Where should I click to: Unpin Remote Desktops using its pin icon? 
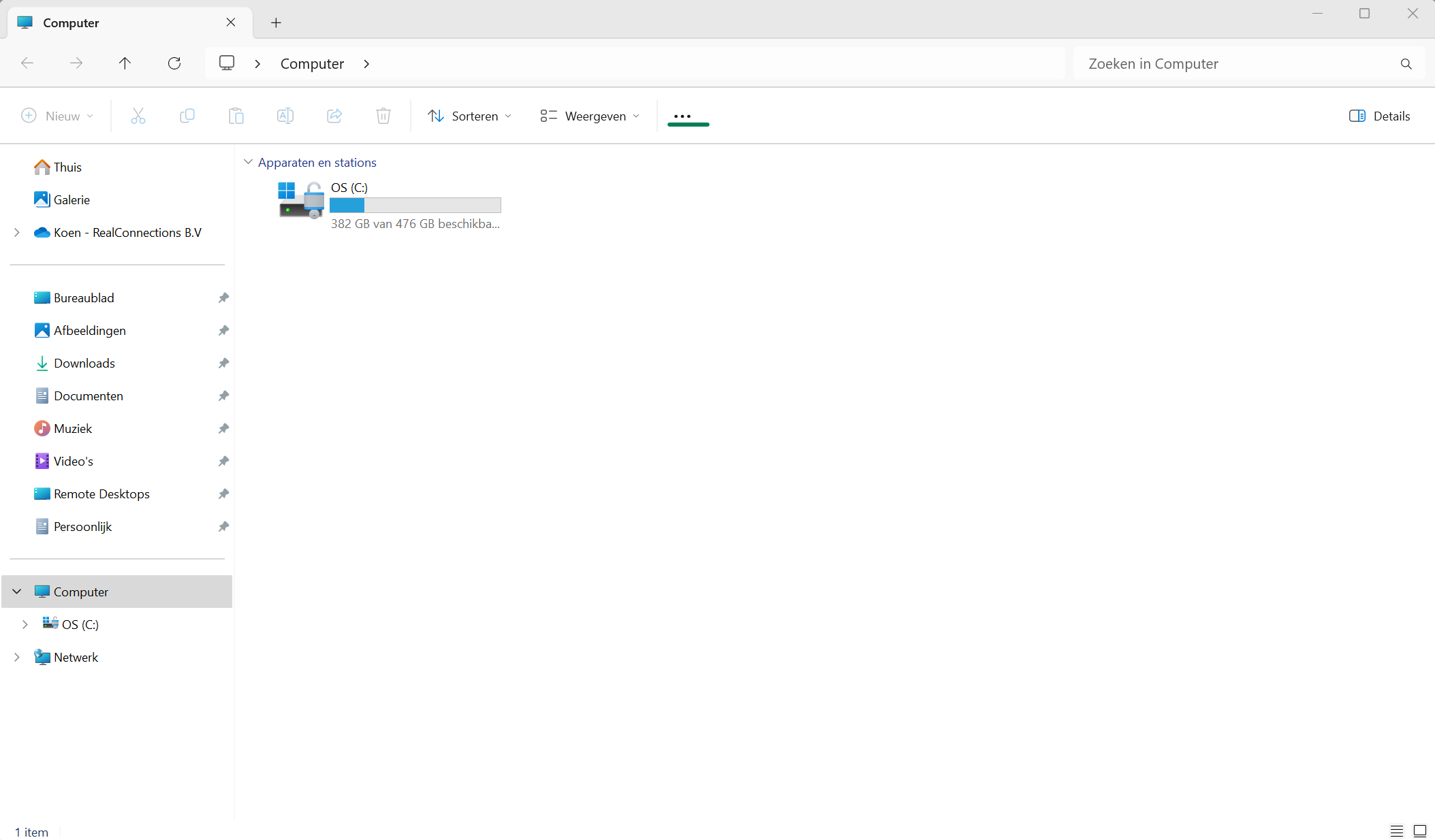pos(223,494)
